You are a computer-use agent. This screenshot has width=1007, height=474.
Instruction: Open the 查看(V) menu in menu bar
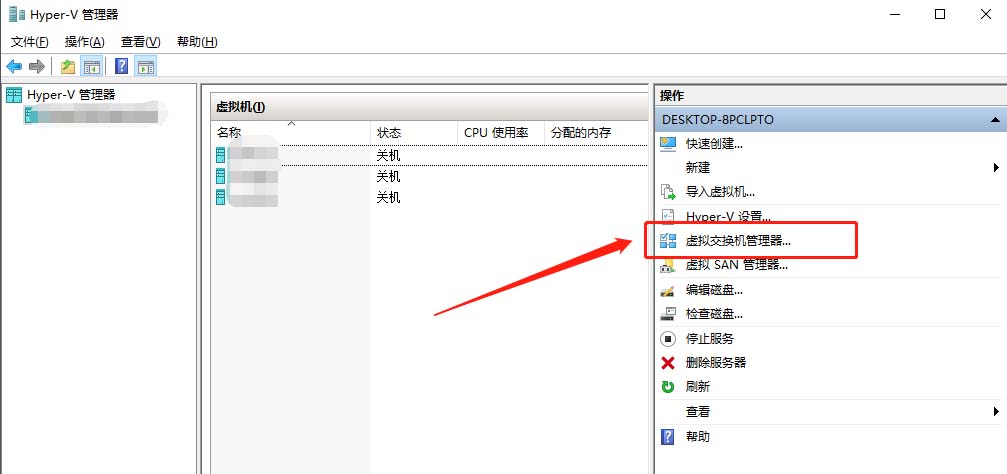click(x=141, y=42)
